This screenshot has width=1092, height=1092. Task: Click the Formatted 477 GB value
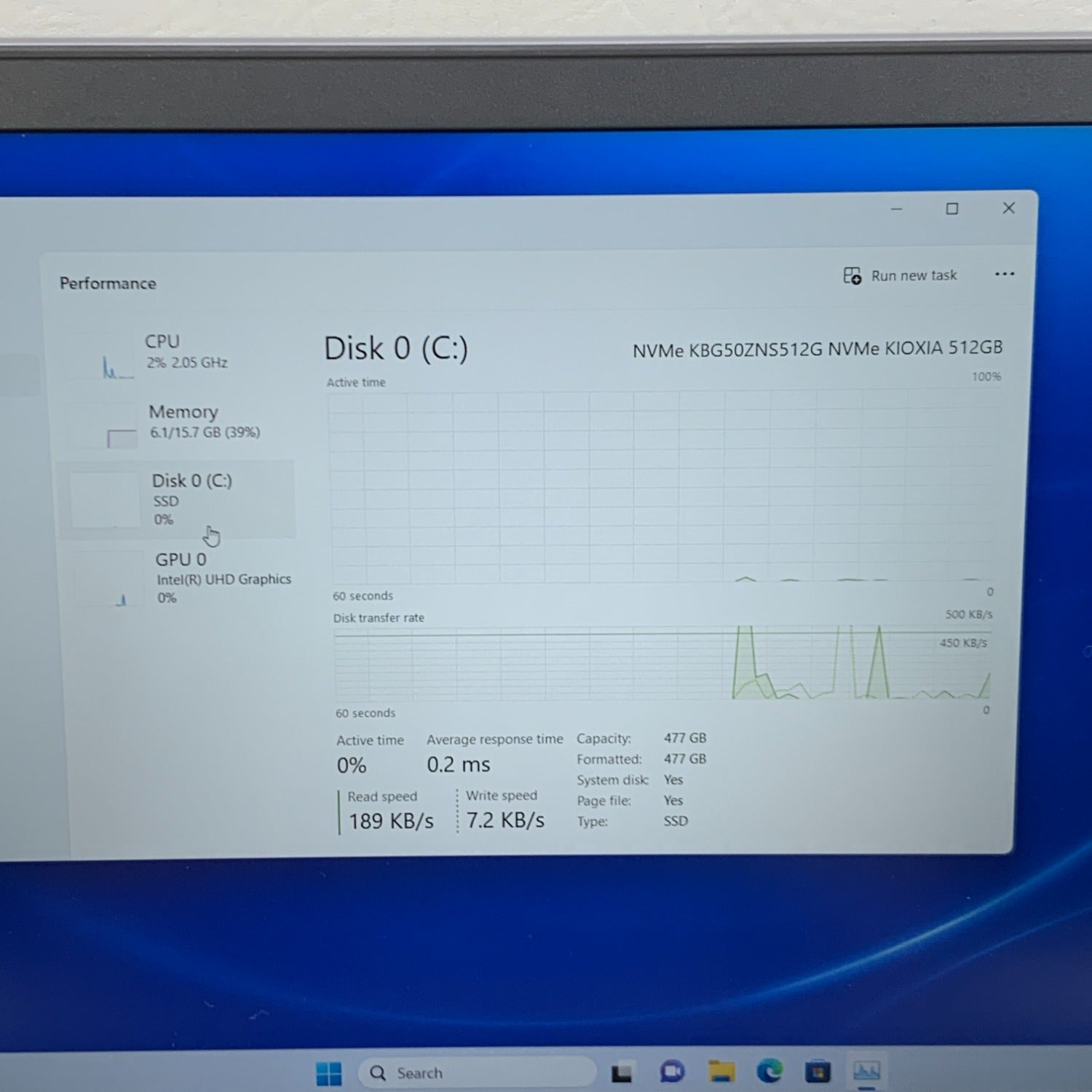pyautogui.click(x=685, y=759)
